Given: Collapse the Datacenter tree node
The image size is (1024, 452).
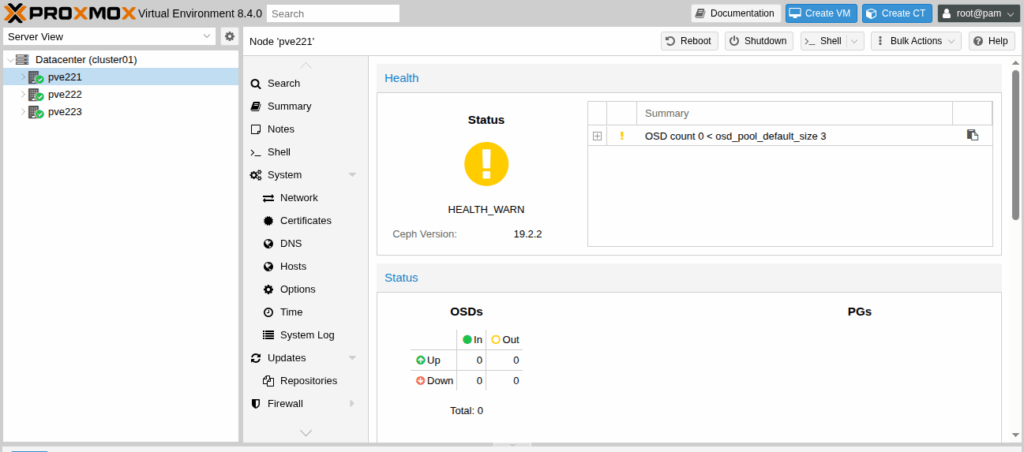Looking at the screenshot, I should [x=10, y=60].
